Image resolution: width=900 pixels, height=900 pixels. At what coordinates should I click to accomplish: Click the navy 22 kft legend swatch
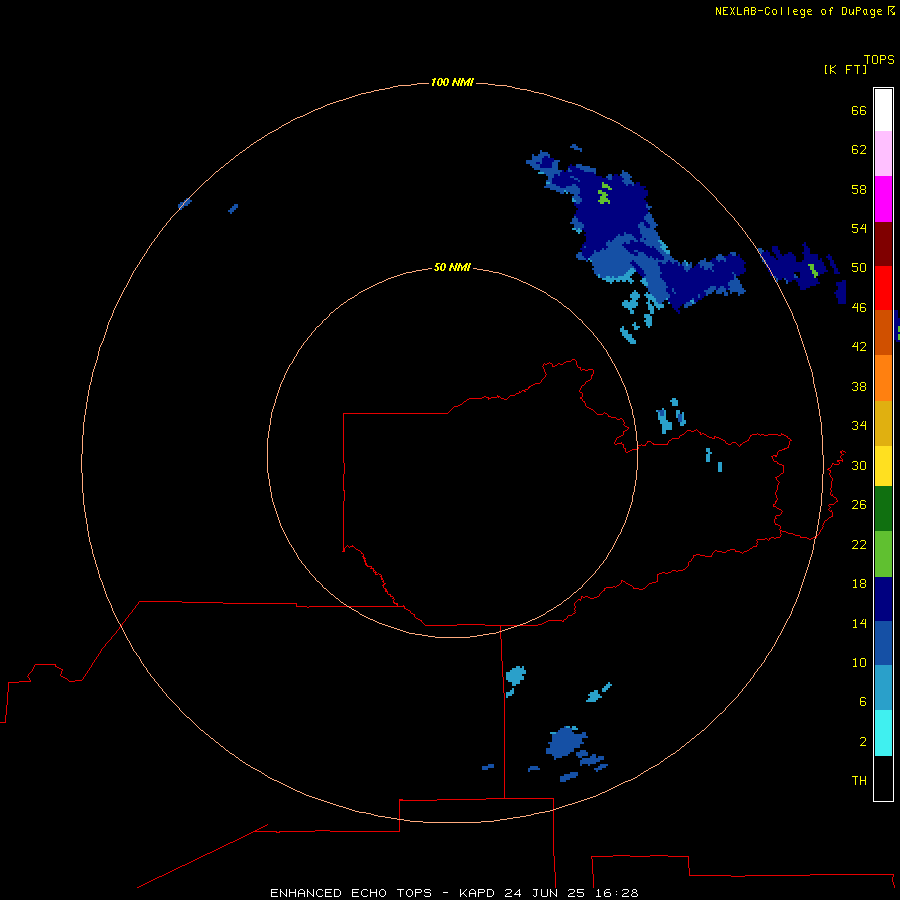tap(883, 599)
